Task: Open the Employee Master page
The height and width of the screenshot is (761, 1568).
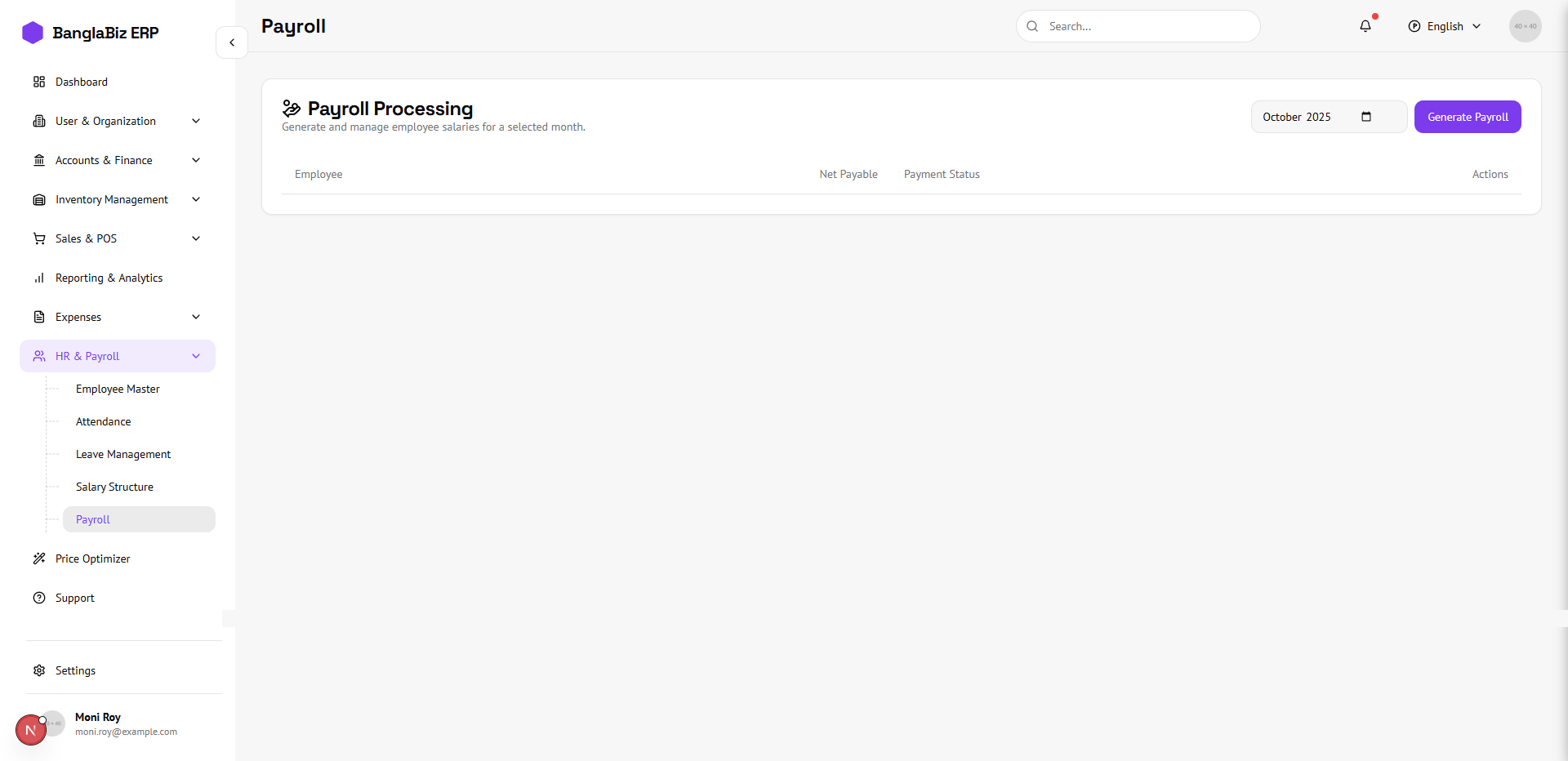Action: [118, 389]
